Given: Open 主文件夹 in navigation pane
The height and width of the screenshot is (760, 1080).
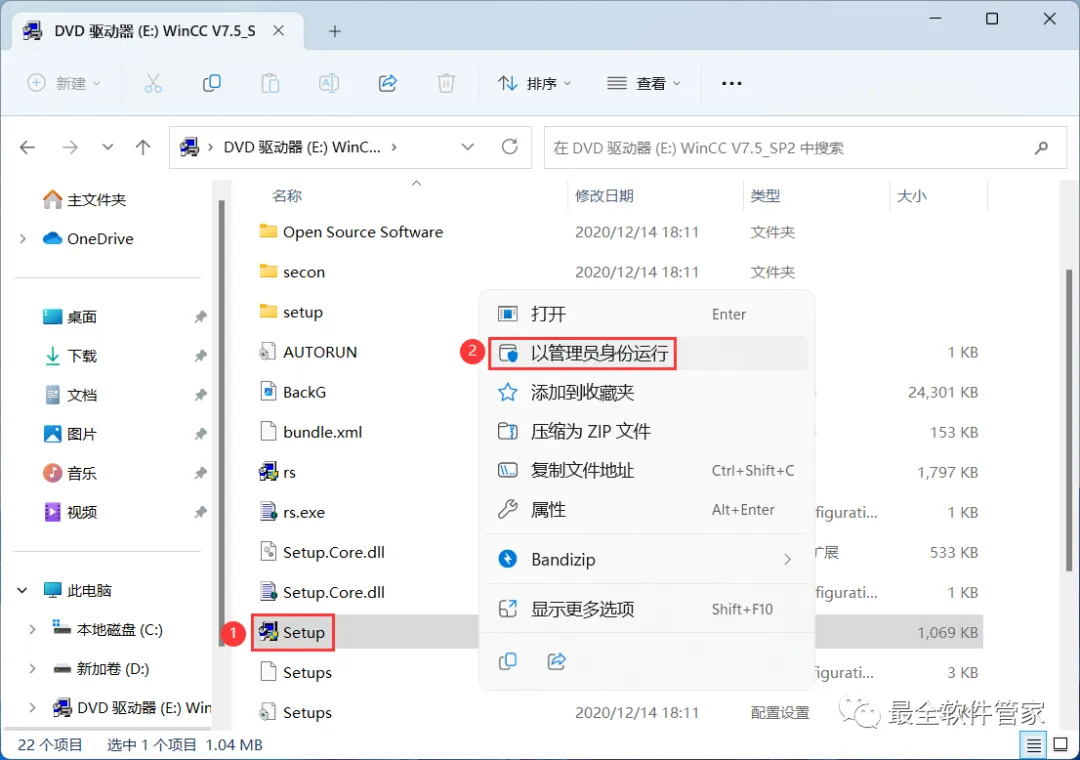Looking at the screenshot, I should coord(85,200).
